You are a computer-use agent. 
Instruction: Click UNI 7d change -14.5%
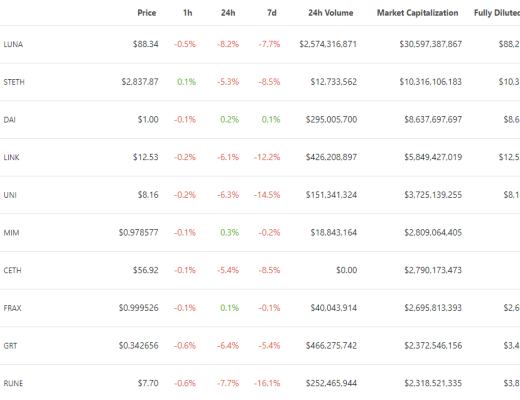pyautogui.click(x=267, y=195)
